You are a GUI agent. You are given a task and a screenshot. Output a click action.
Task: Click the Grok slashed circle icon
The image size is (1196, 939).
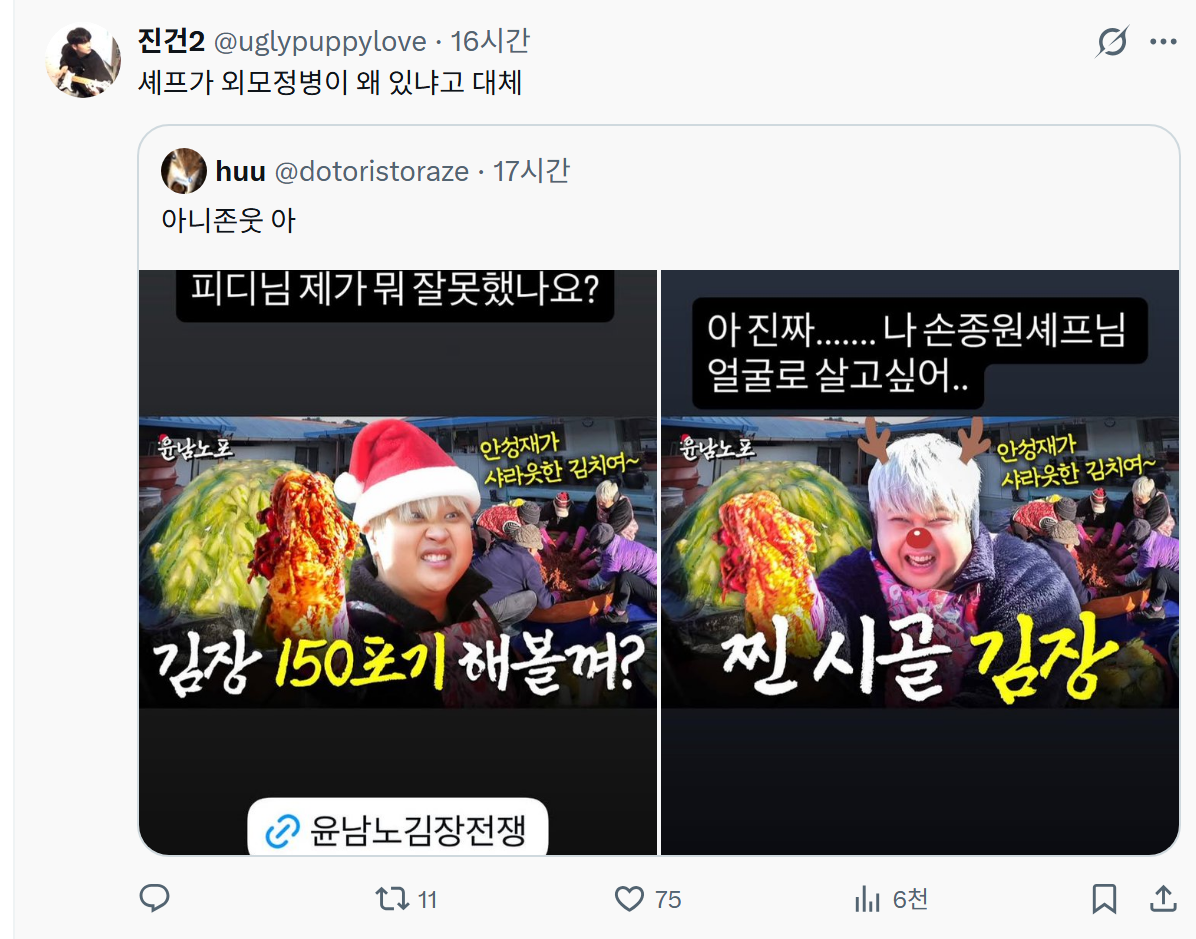[1111, 41]
